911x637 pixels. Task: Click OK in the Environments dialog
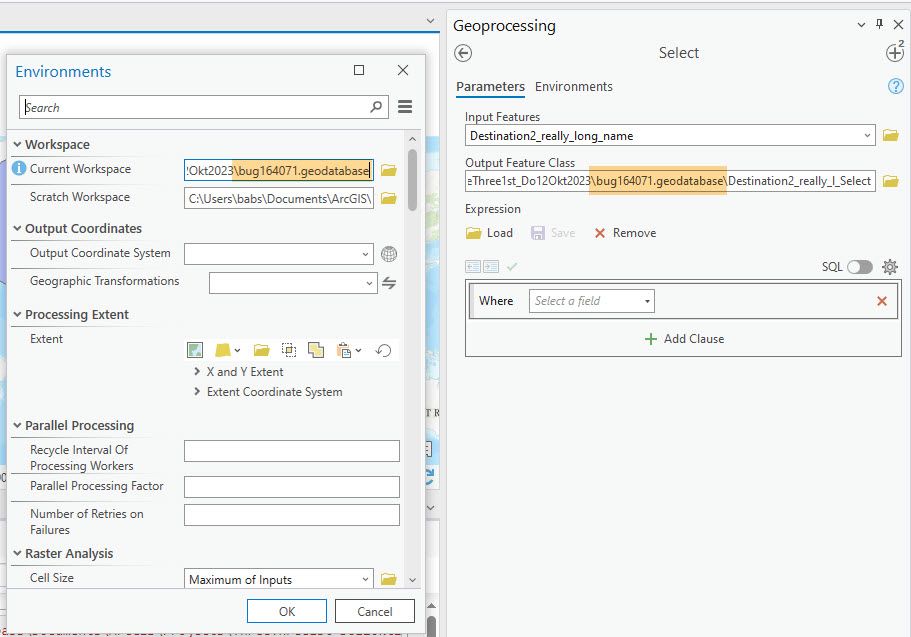pos(287,611)
